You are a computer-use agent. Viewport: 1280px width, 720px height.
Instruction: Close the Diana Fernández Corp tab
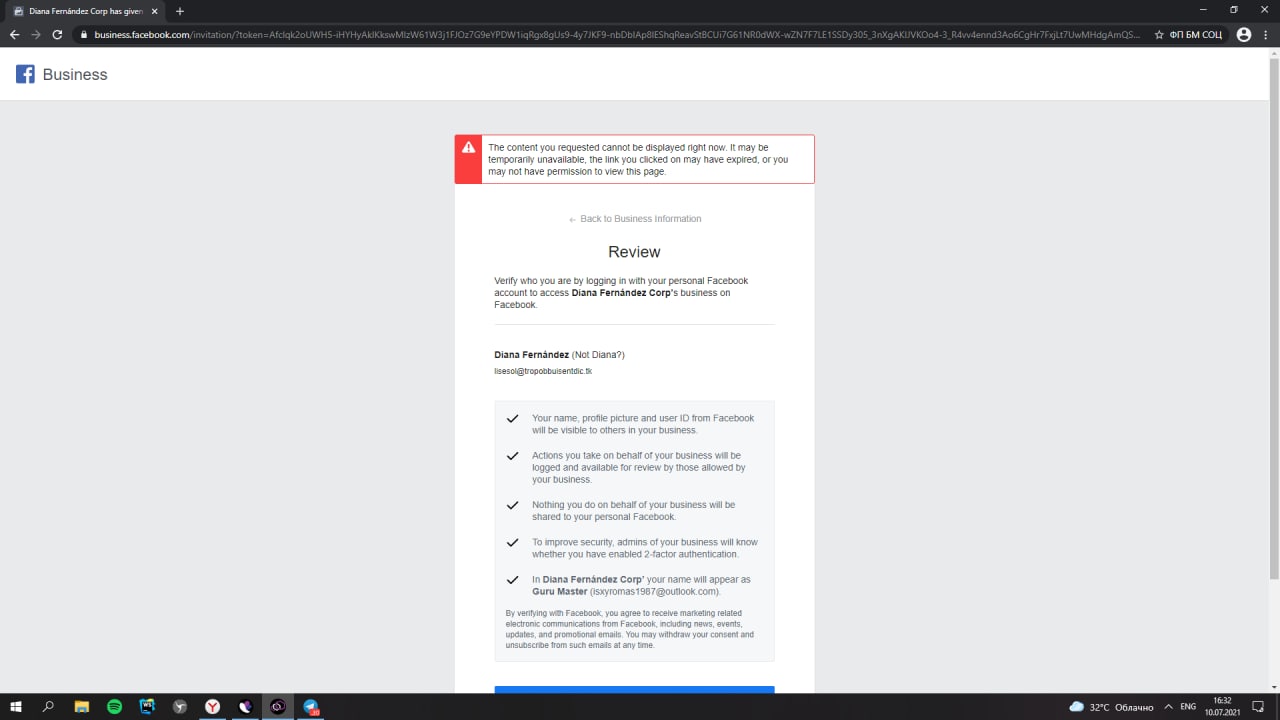[154, 11]
